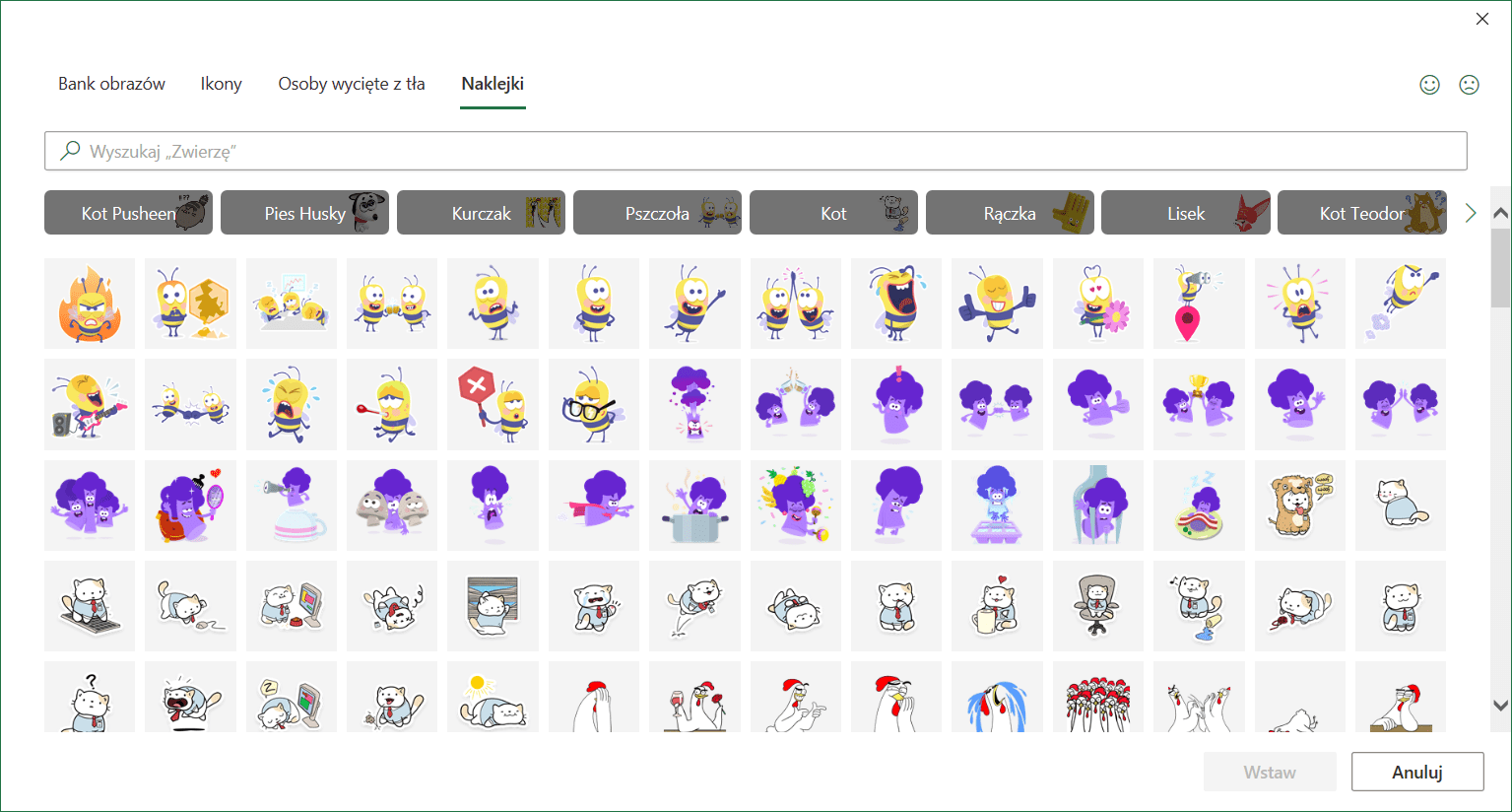Click the Wyszukaj search field
The image size is (1512, 812).
[x=756, y=151]
